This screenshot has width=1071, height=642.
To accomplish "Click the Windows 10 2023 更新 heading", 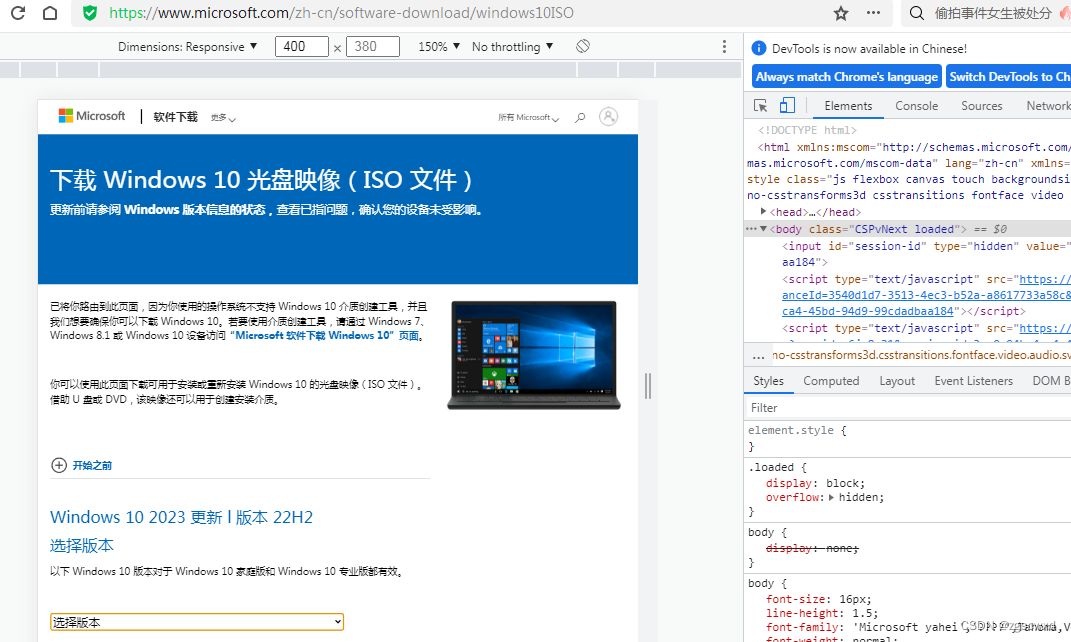I will [181, 517].
